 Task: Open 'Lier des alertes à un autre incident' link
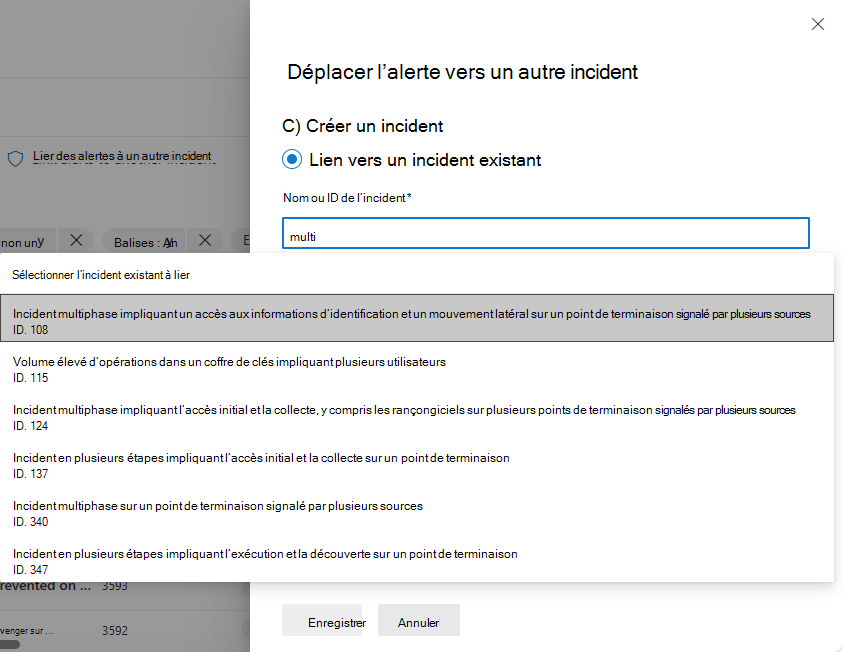122,156
